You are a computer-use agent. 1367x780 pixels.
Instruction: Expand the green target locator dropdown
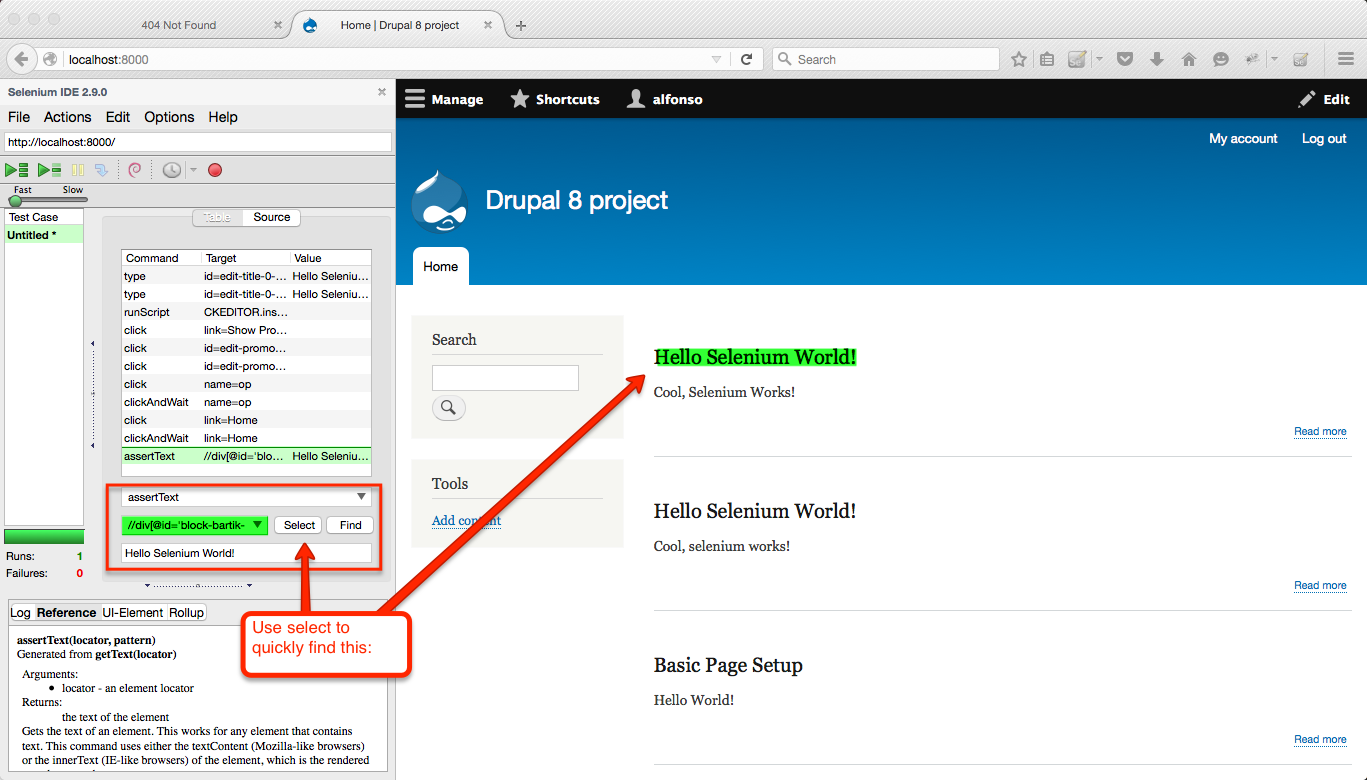tap(258, 525)
